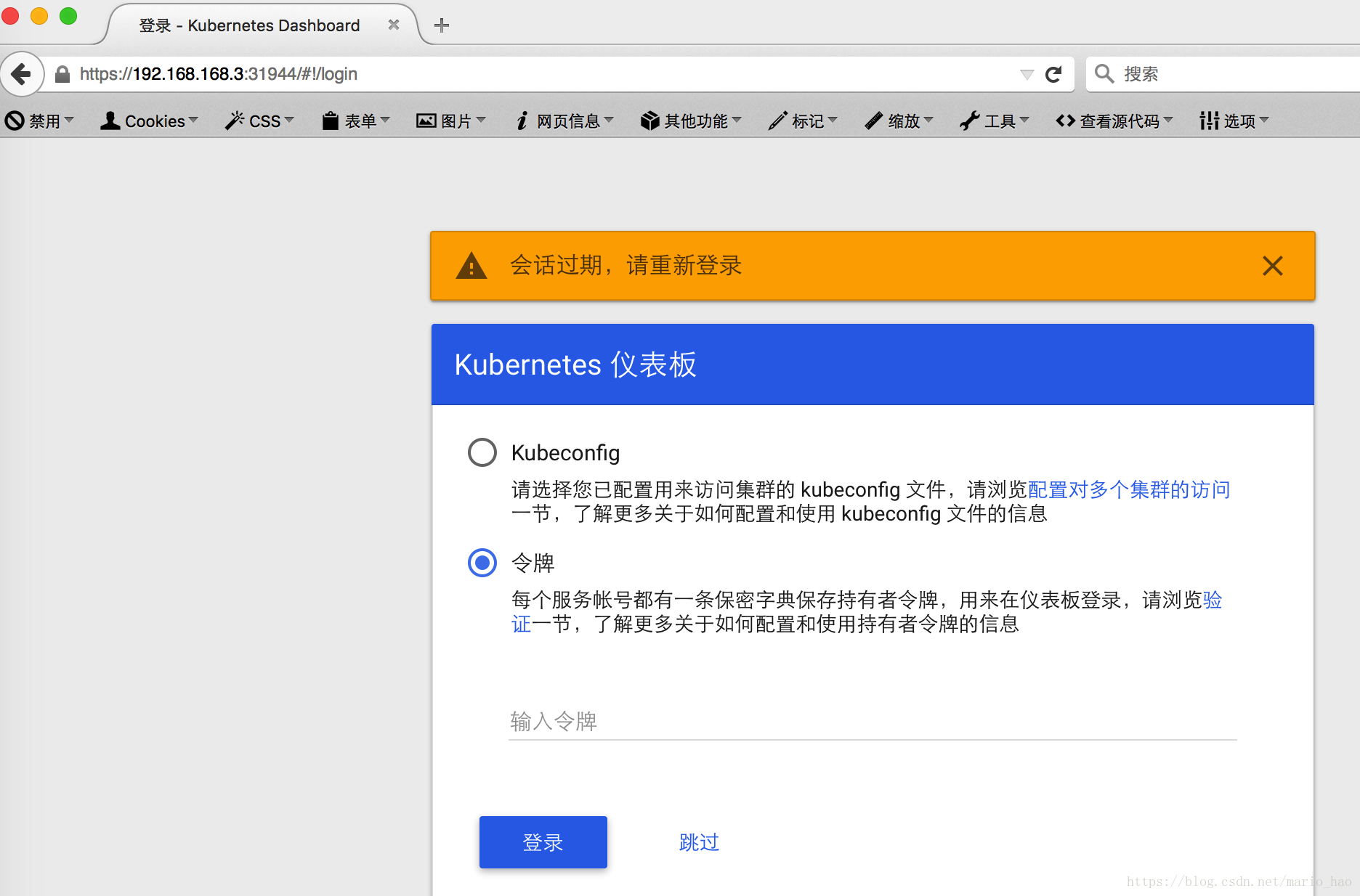Open the 查看源代码 menu label
The image size is (1360, 896).
(x=1120, y=121)
